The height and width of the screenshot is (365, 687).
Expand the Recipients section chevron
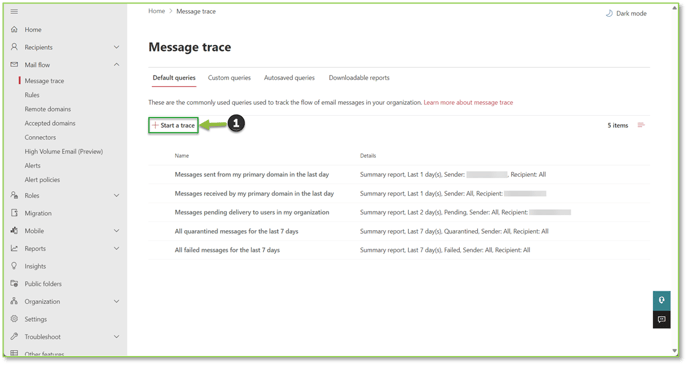[117, 47]
